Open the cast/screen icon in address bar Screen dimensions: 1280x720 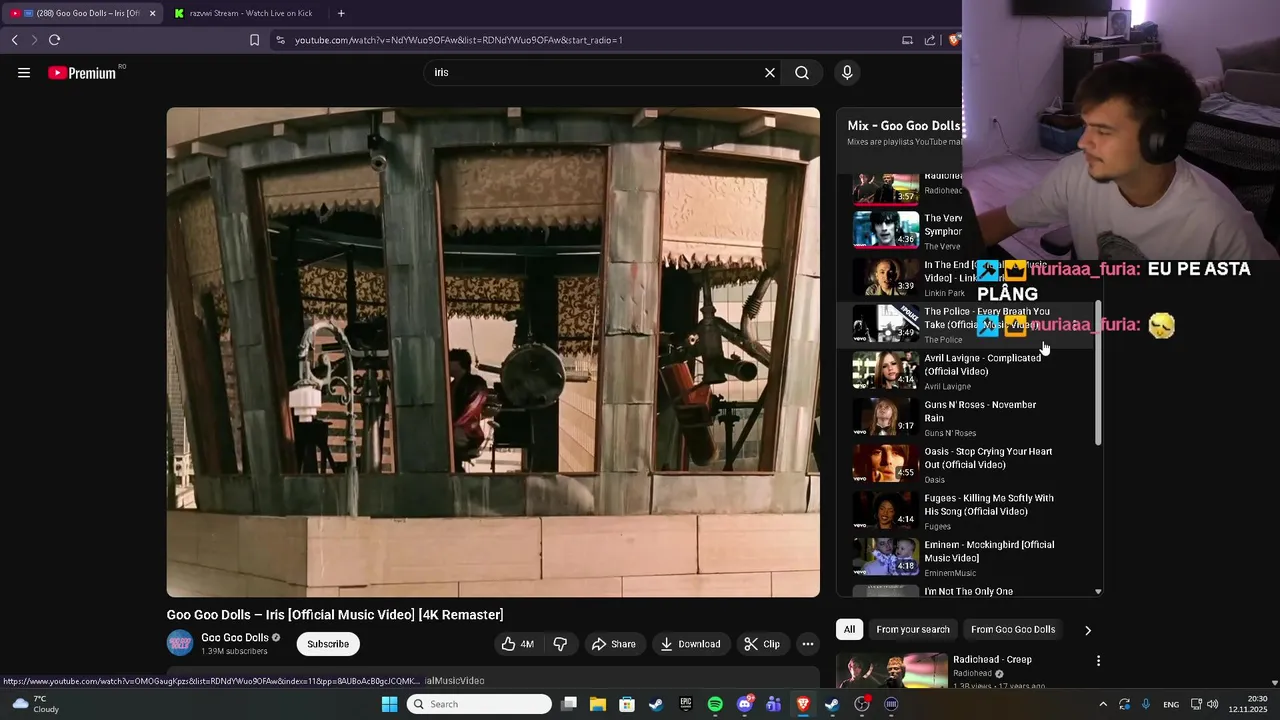click(907, 40)
